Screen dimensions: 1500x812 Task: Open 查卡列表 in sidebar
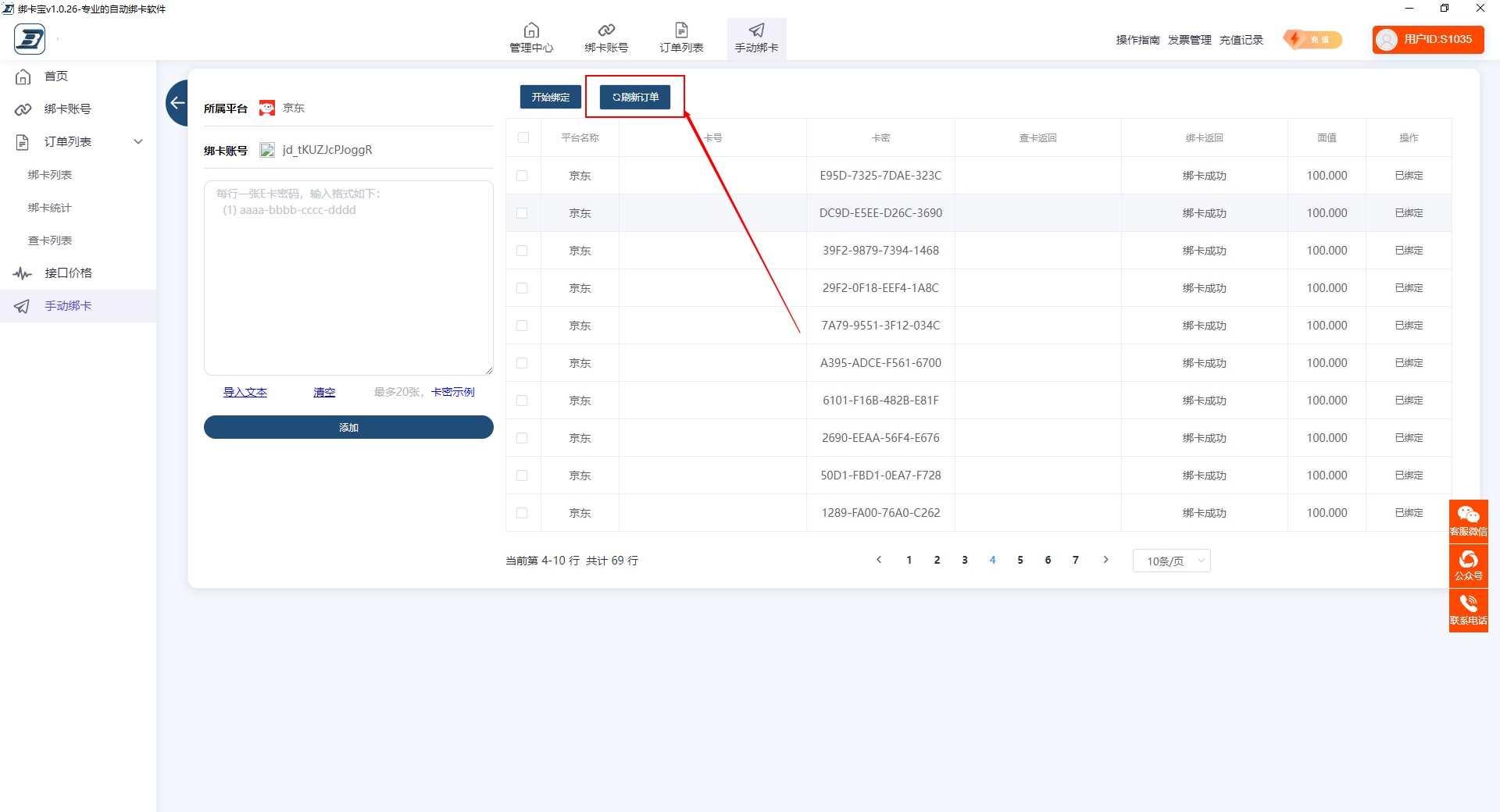(50, 240)
